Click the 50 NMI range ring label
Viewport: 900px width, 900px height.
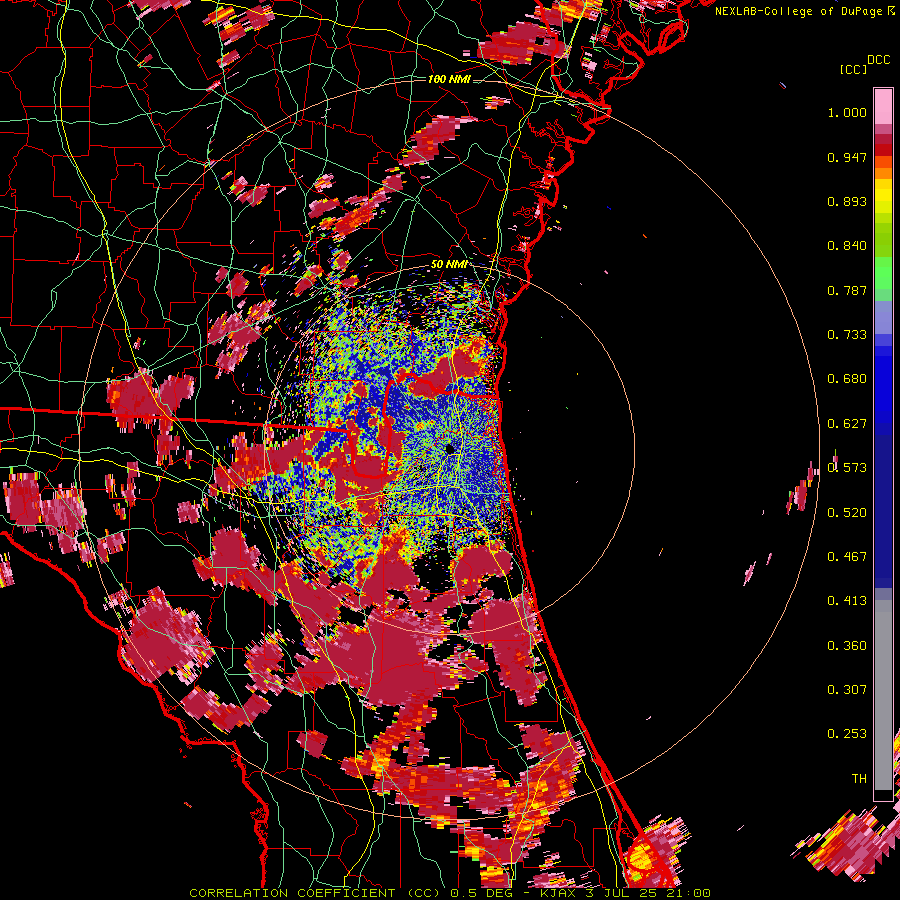(x=449, y=265)
